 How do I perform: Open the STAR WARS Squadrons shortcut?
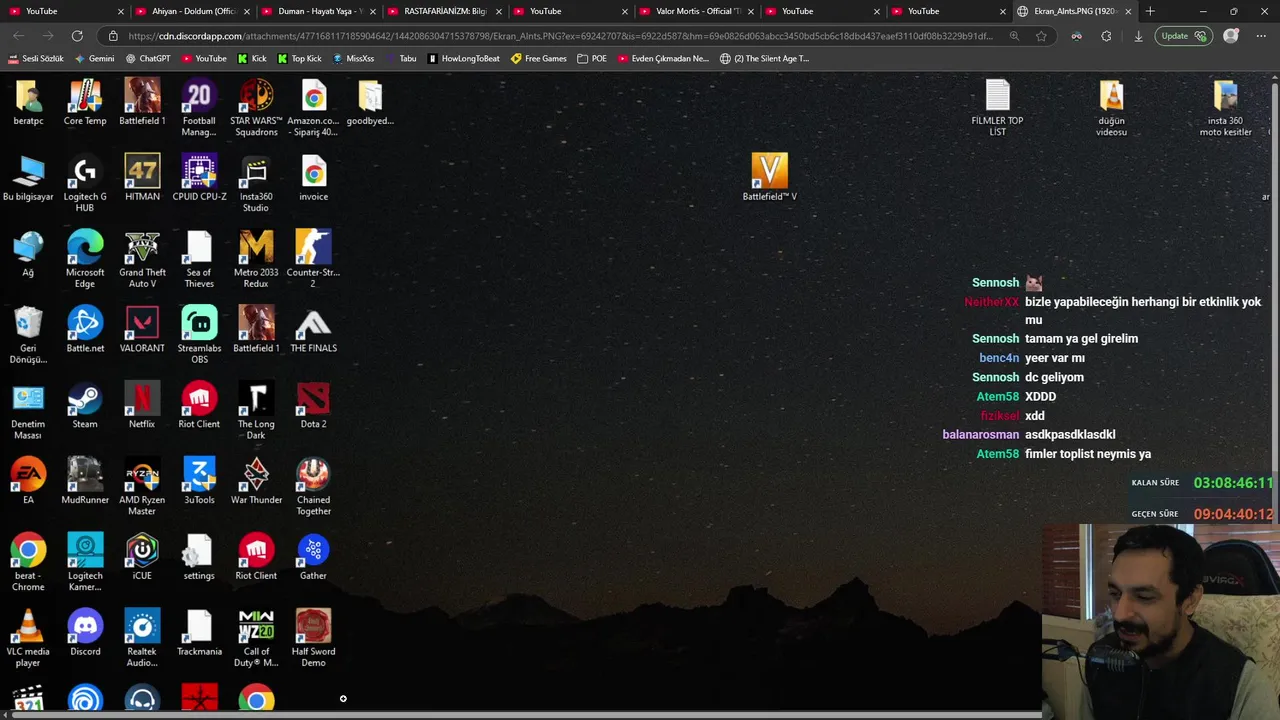pos(256,108)
